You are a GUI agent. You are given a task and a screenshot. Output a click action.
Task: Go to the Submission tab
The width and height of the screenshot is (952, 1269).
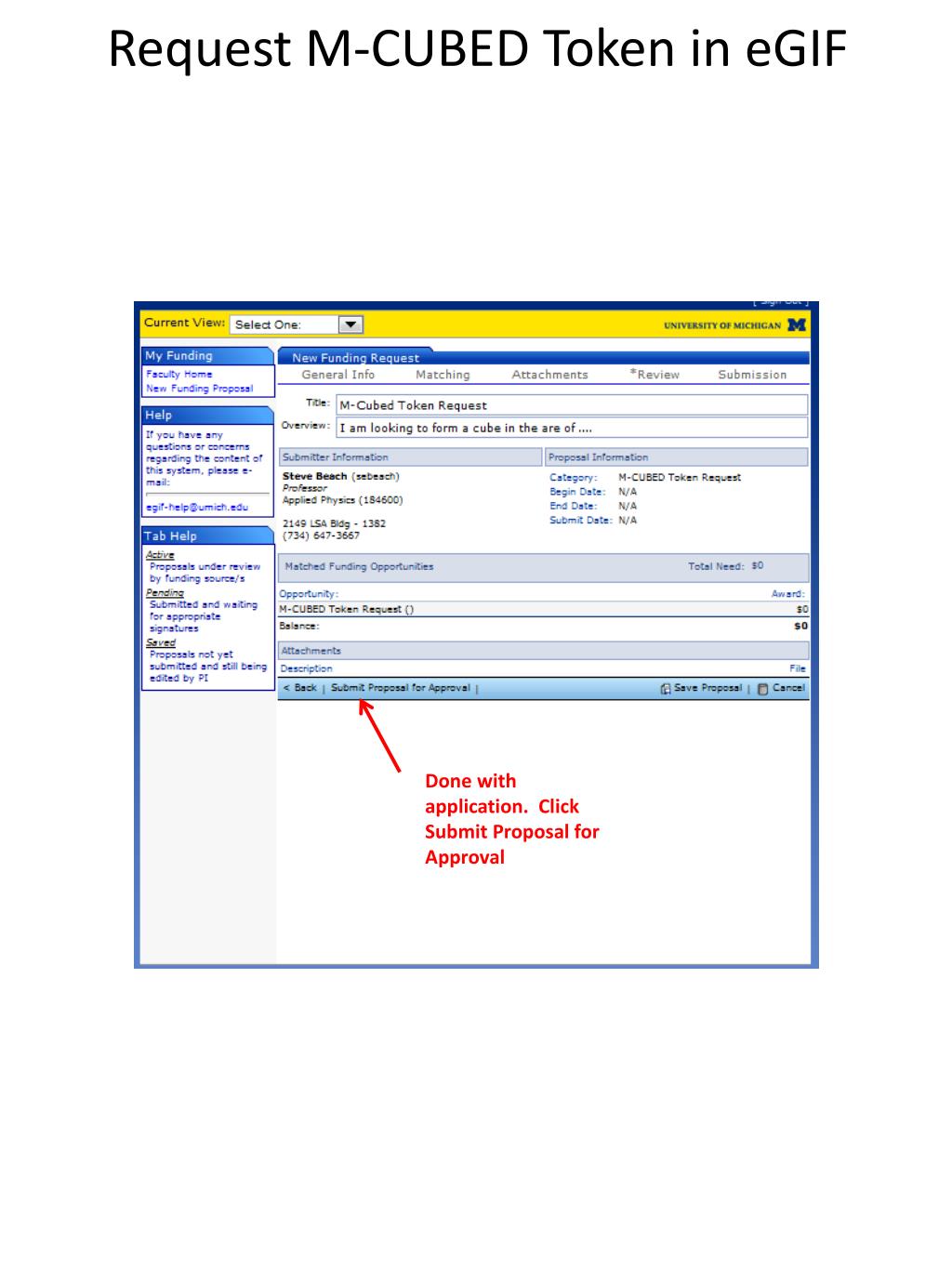752,375
